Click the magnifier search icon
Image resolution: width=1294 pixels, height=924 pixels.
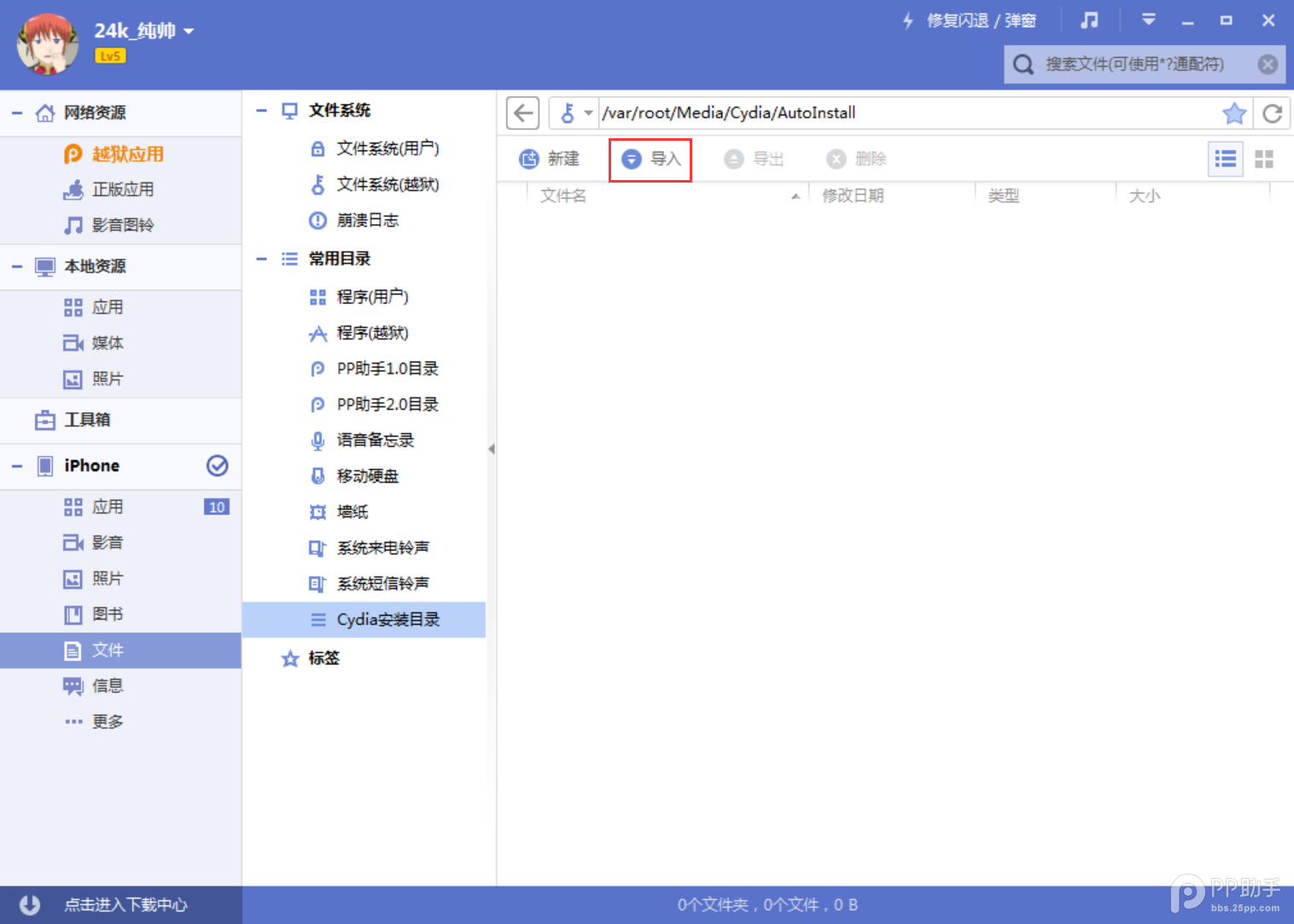[1023, 64]
